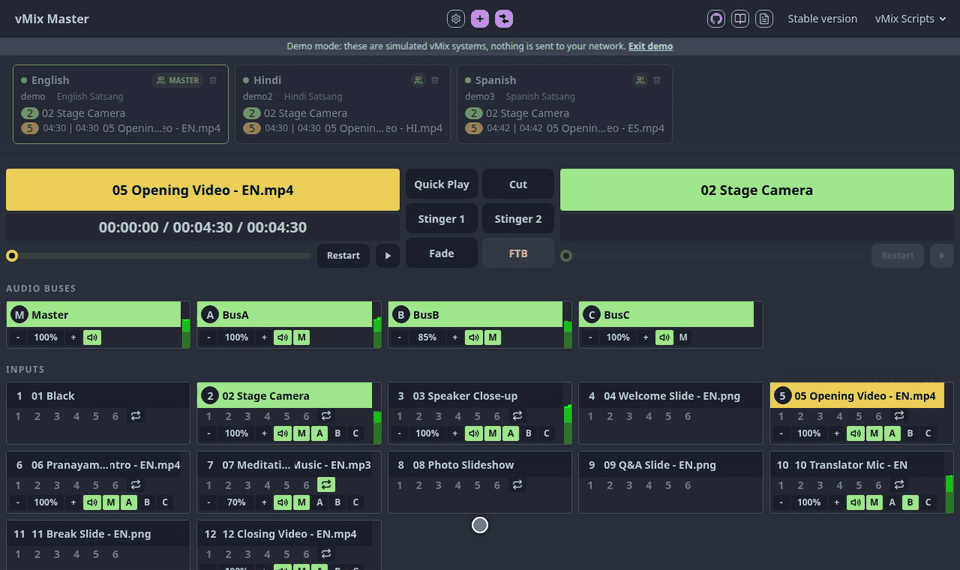This screenshot has height=570, width=960.
Task: Toggle speaker icon on 05 Opening Video input
Action: 855,433
